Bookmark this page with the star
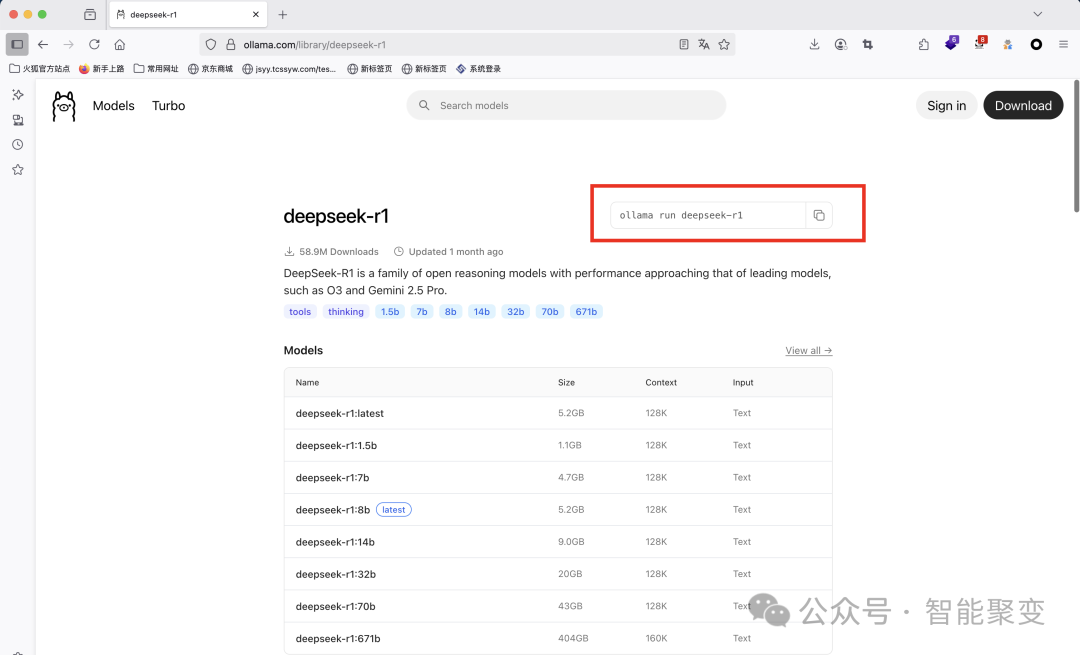This screenshot has height=655, width=1080. (x=724, y=44)
